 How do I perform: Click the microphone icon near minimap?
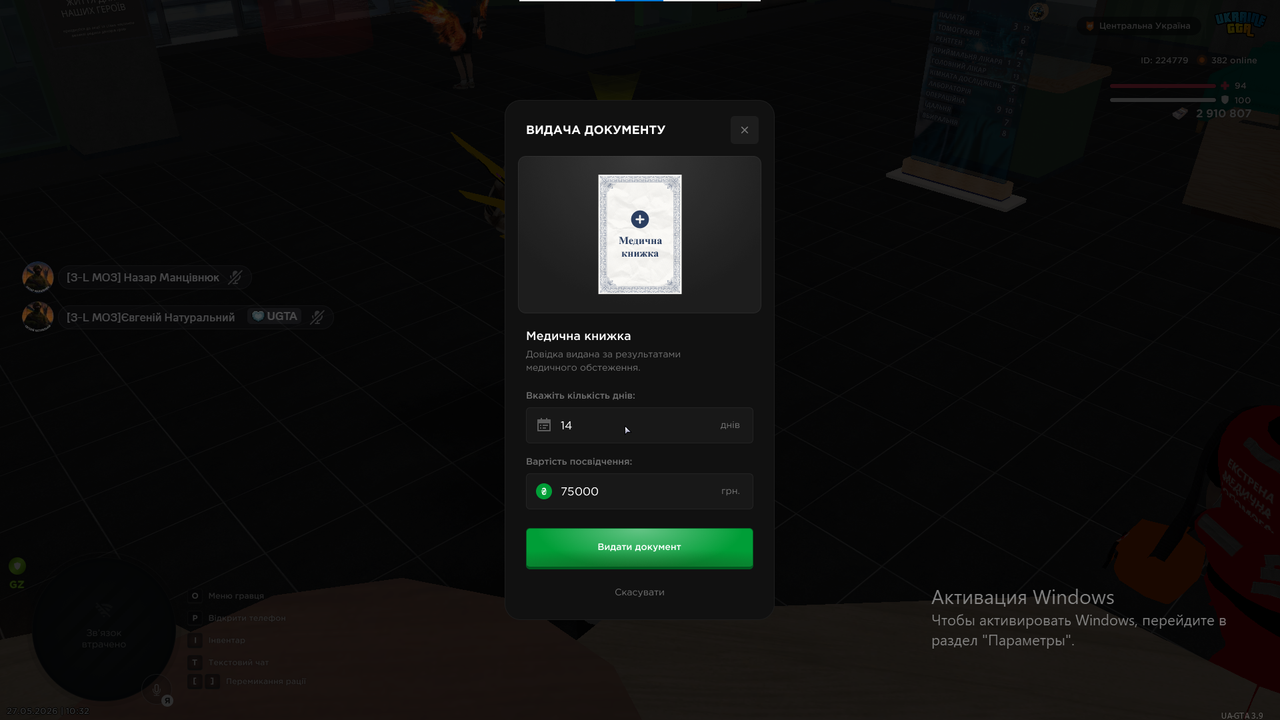(x=156, y=688)
